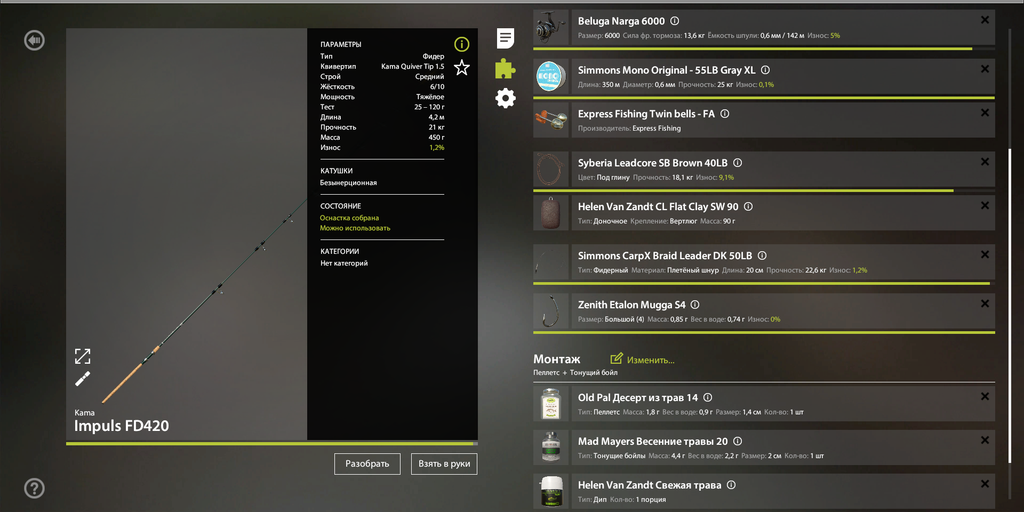Select the Mad Mayers boilies jar thumbnail

551,447
